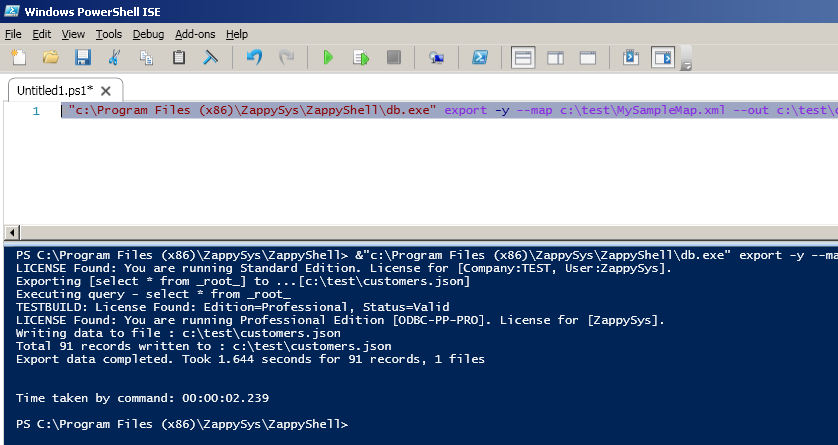The width and height of the screenshot is (838, 445).
Task: Stop the operation with the gray square button
Action: point(394,57)
